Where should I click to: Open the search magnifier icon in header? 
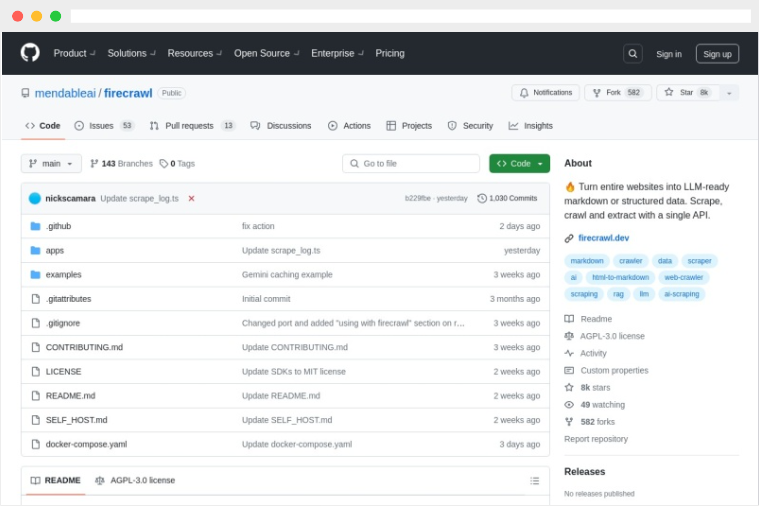pyautogui.click(x=632, y=54)
